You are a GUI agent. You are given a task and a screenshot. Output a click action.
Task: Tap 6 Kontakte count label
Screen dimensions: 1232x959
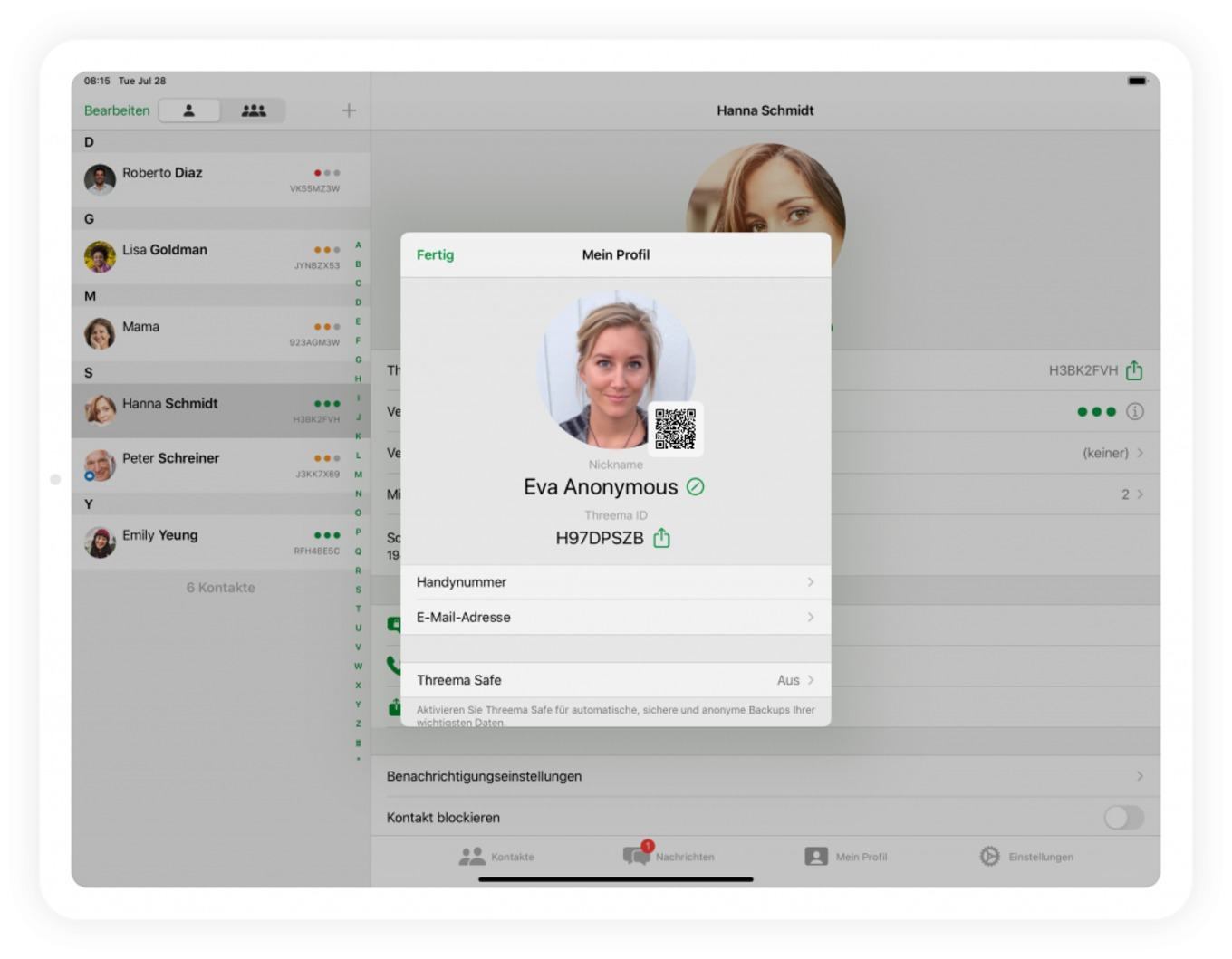click(221, 588)
